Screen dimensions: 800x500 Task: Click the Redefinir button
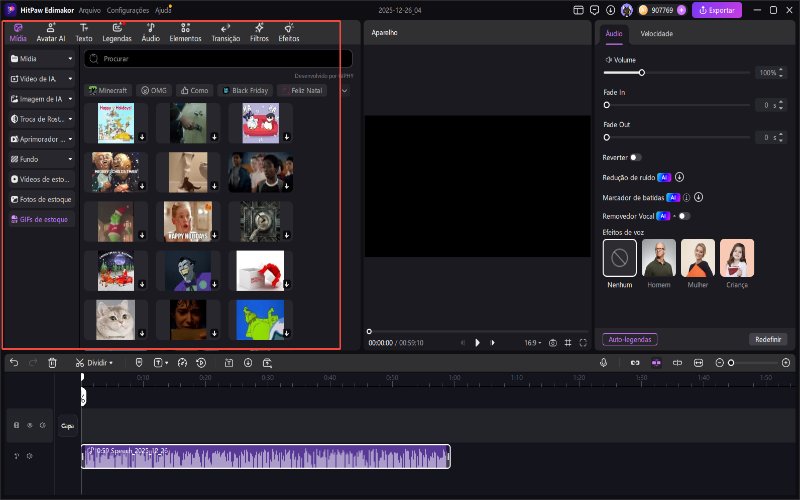click(768, 339)
